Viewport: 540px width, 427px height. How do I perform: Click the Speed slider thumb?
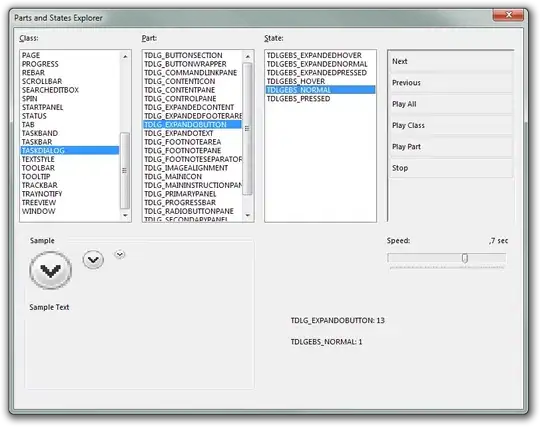[x=465, y=258]
